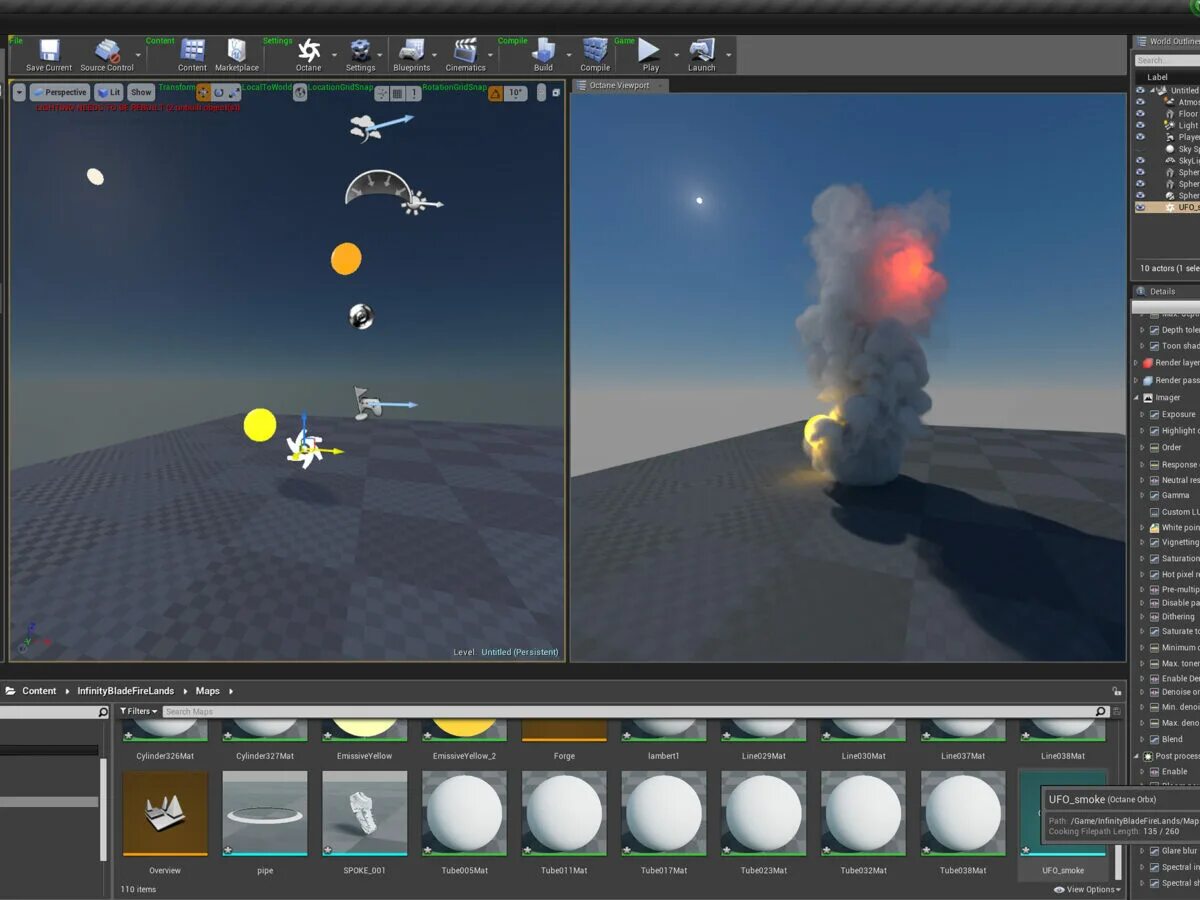Toggle visibility eye of Floor actor

(x=1140, y=114)
